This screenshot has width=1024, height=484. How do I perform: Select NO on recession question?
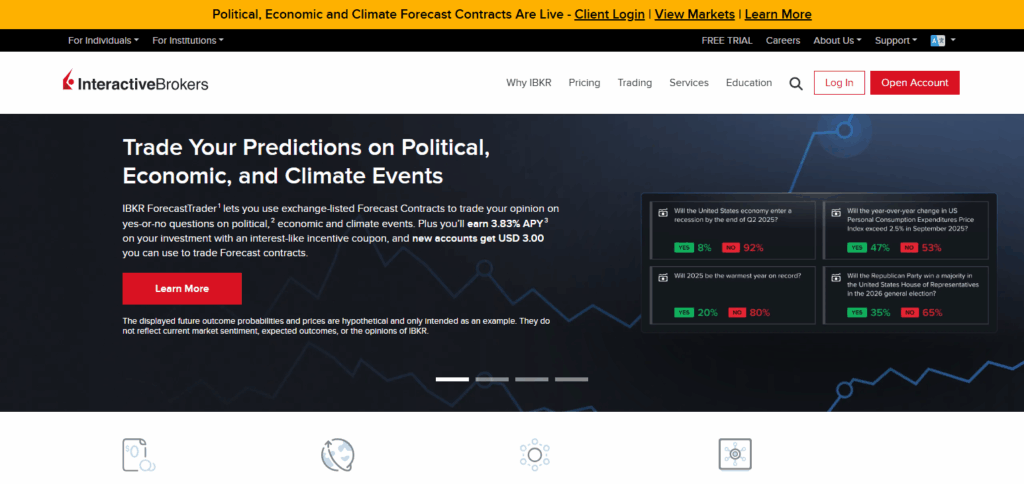pos(731,248)
